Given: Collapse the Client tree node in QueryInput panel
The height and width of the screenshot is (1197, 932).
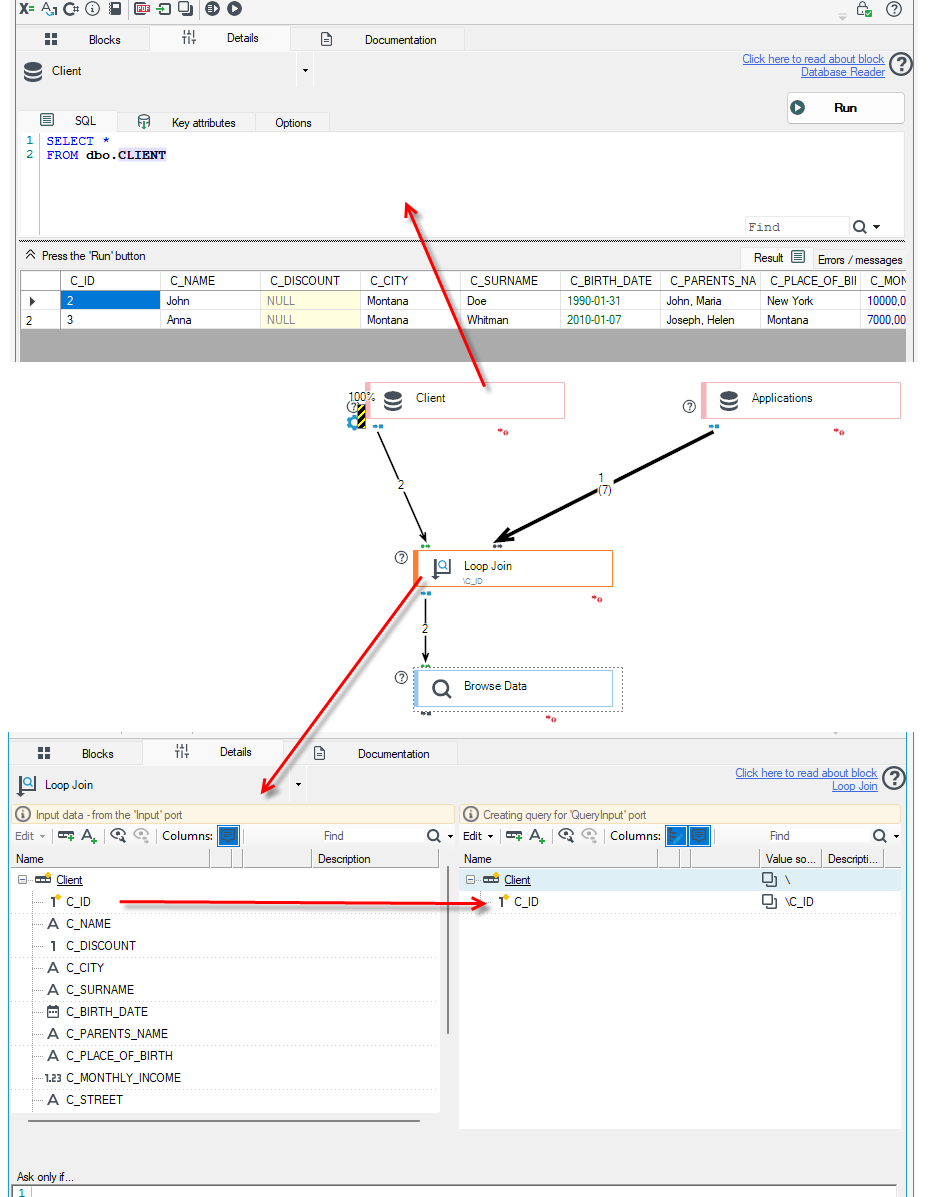Looking at the screenshot, I should [x=470, y=879].
